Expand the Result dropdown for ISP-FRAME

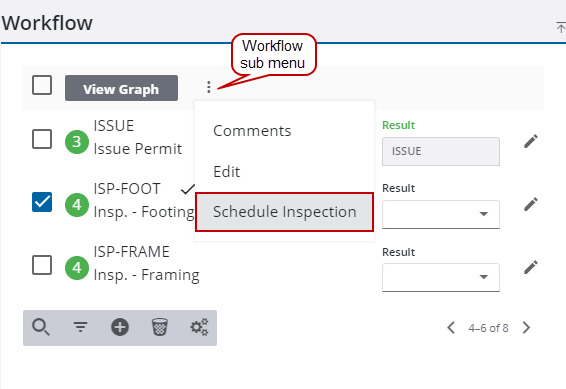(441, 277)
